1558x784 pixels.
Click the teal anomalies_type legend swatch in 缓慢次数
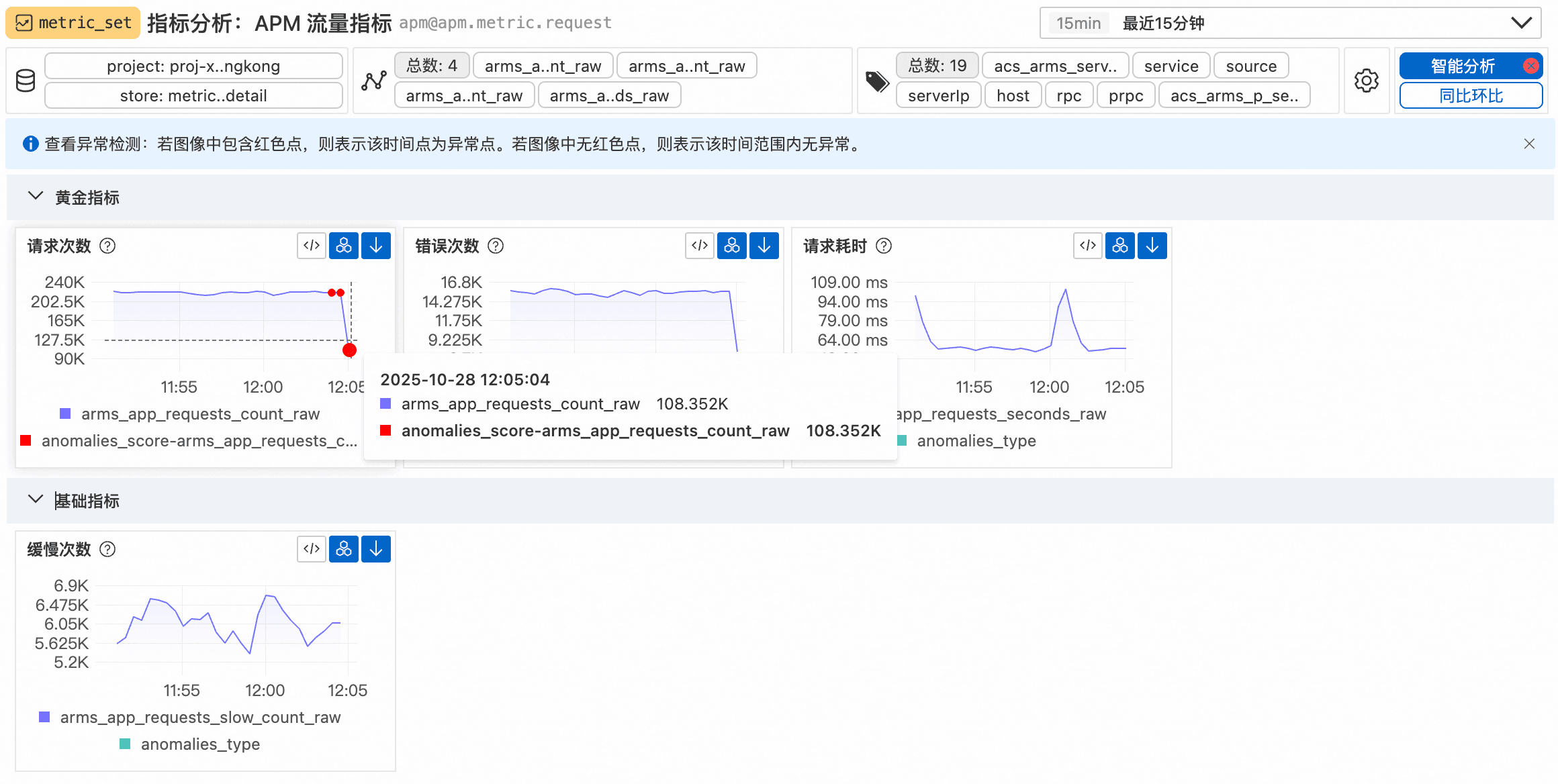click(x=125, y=744)
